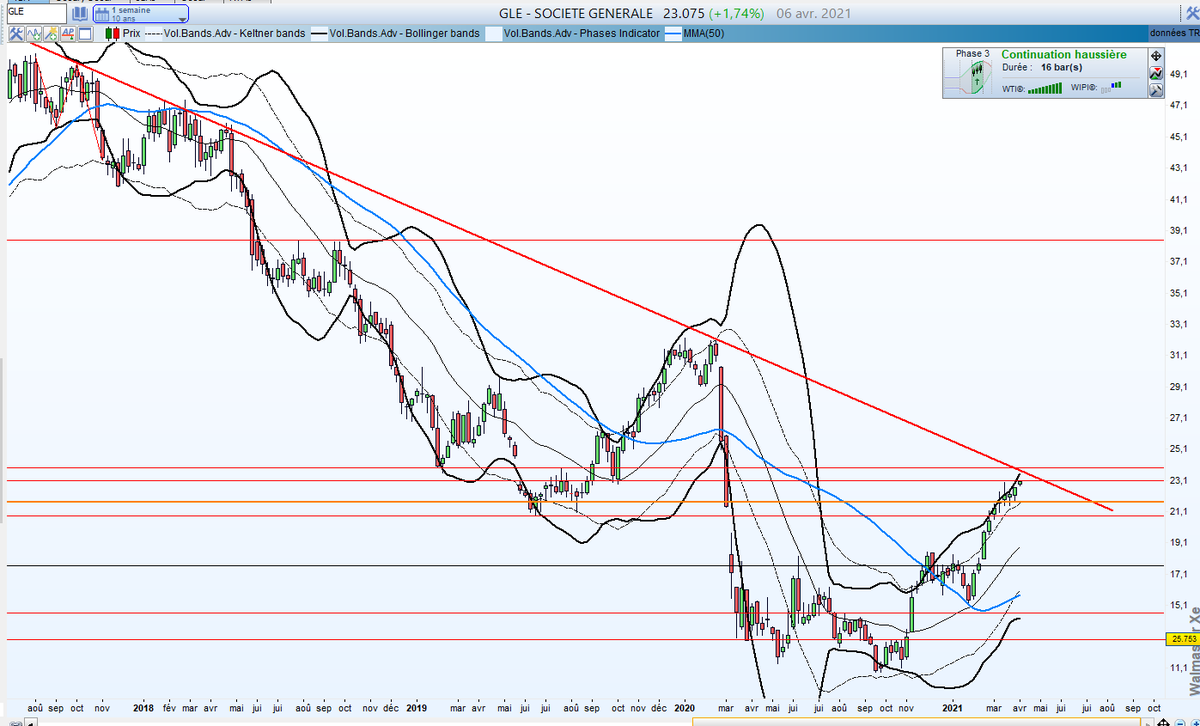Click the AP annotation icon

pyautogui.click(x=66, y=33)
